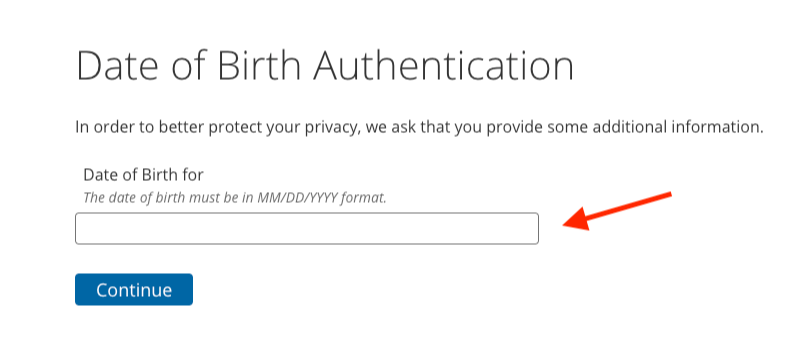The image size is (790, 361).
Task: Select the Date of Birth Authentication heading
Action: tap(325, 66)
